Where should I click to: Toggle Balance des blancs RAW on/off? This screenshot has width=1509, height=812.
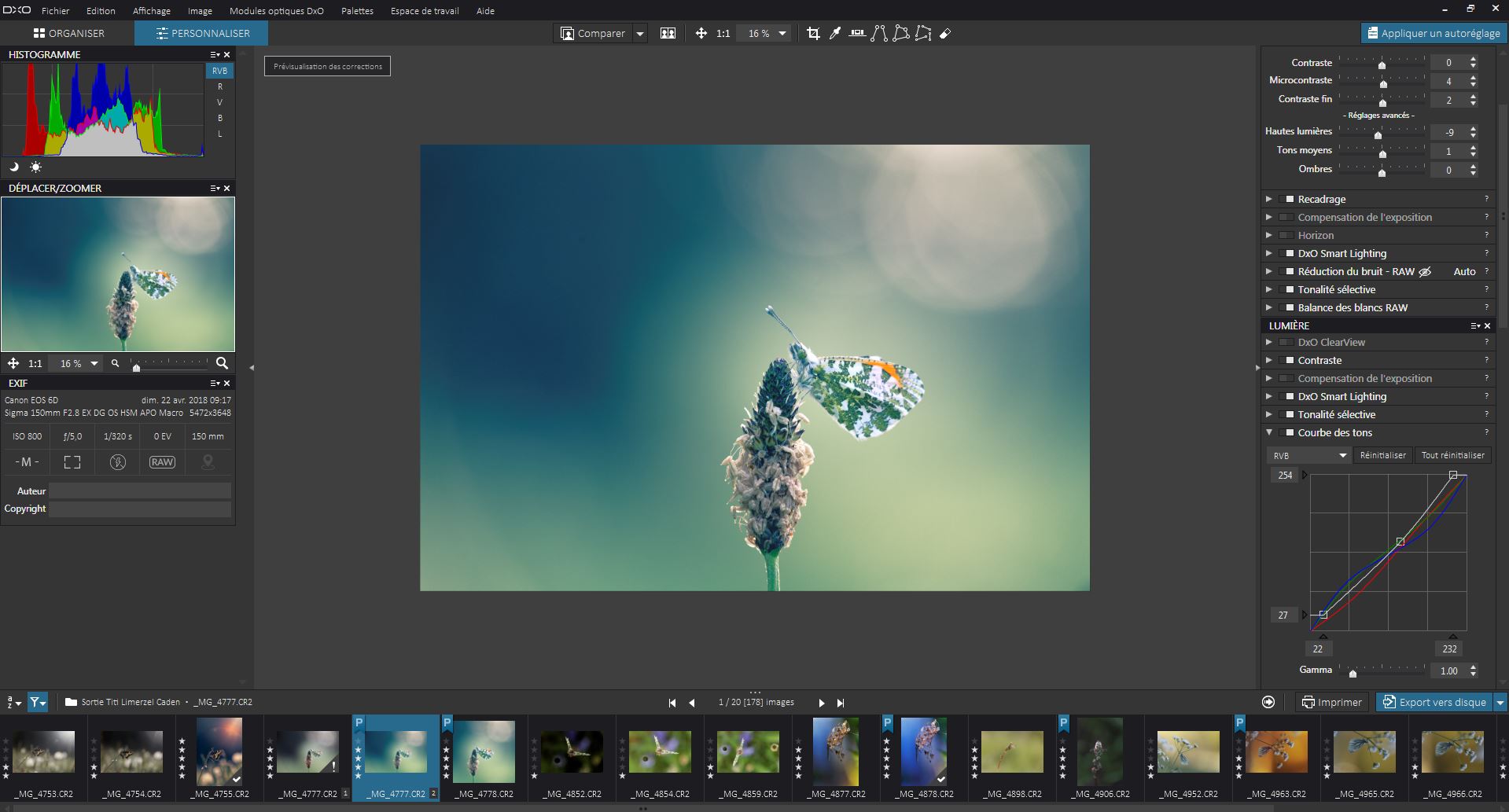click(1286, 307)
